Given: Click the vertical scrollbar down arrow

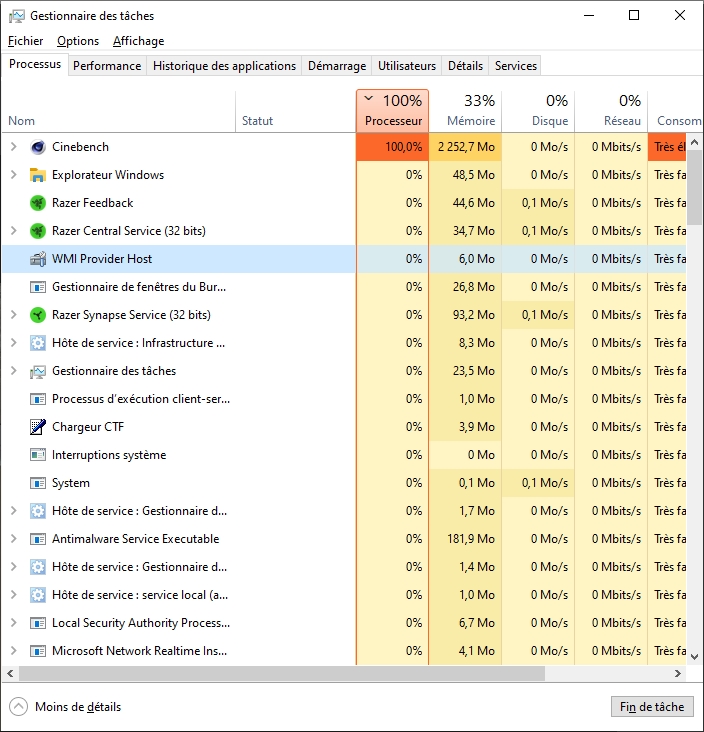Looking at the screenshot, I should point(695,656).
